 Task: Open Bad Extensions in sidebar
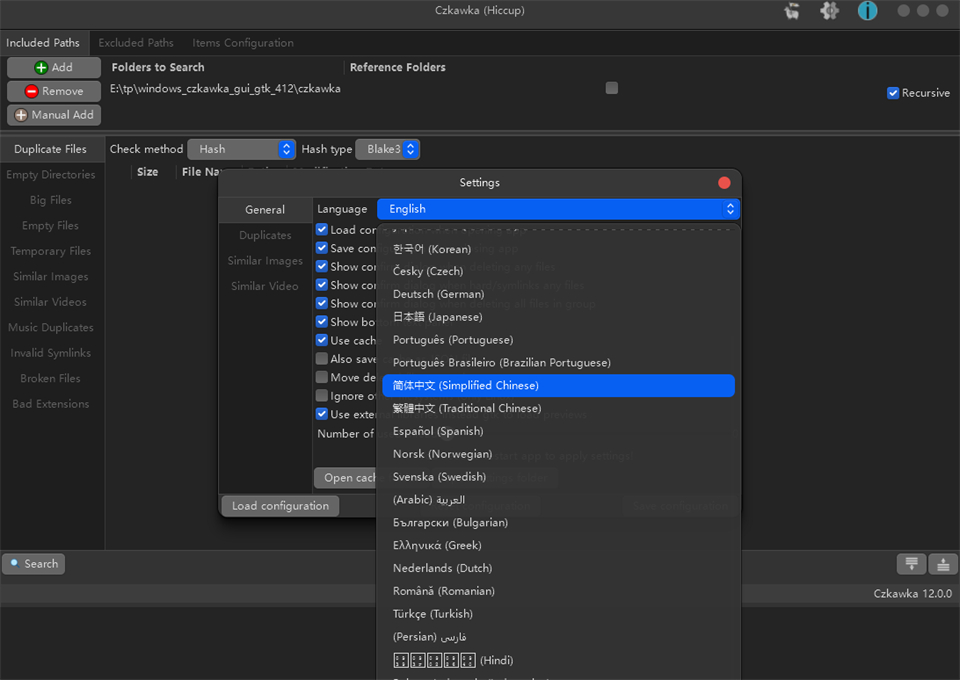click(x=51, y=404)
